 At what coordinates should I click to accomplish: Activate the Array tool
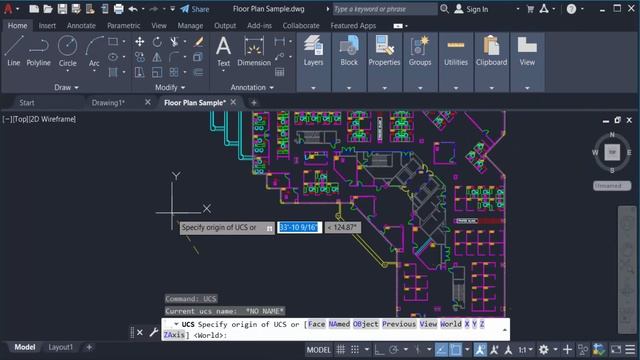point(174,73)
